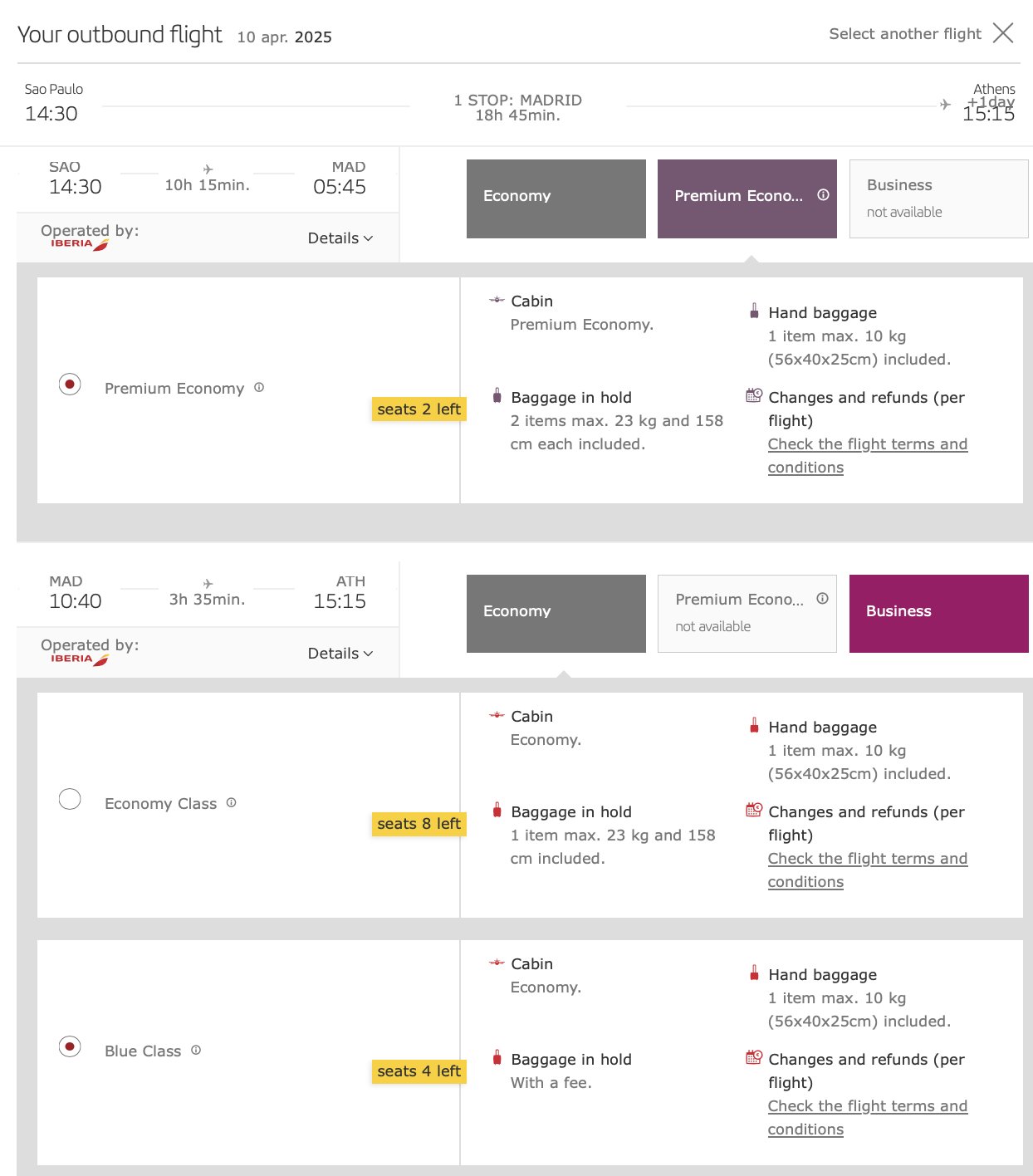This screenshot has height=1176, width=1033.
Task: Click Iberia logo on MAD–ATH segment
Action: pos(80,659)
